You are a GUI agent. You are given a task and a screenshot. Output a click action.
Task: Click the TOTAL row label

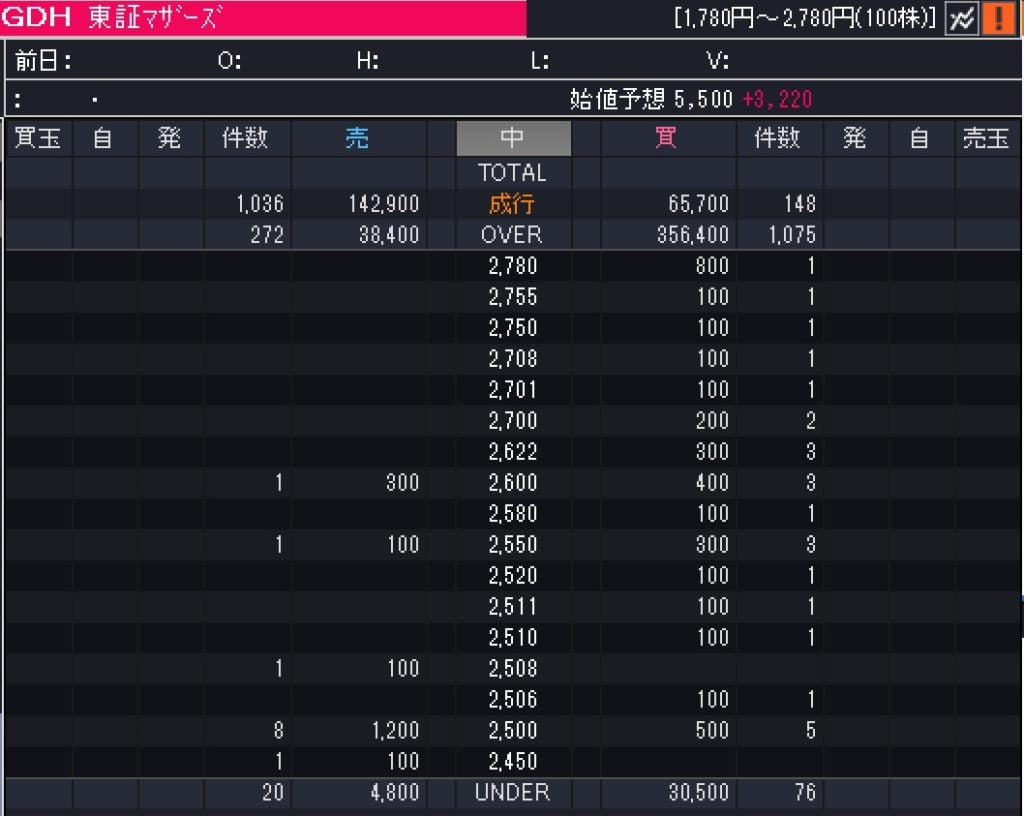pos(512,172)
